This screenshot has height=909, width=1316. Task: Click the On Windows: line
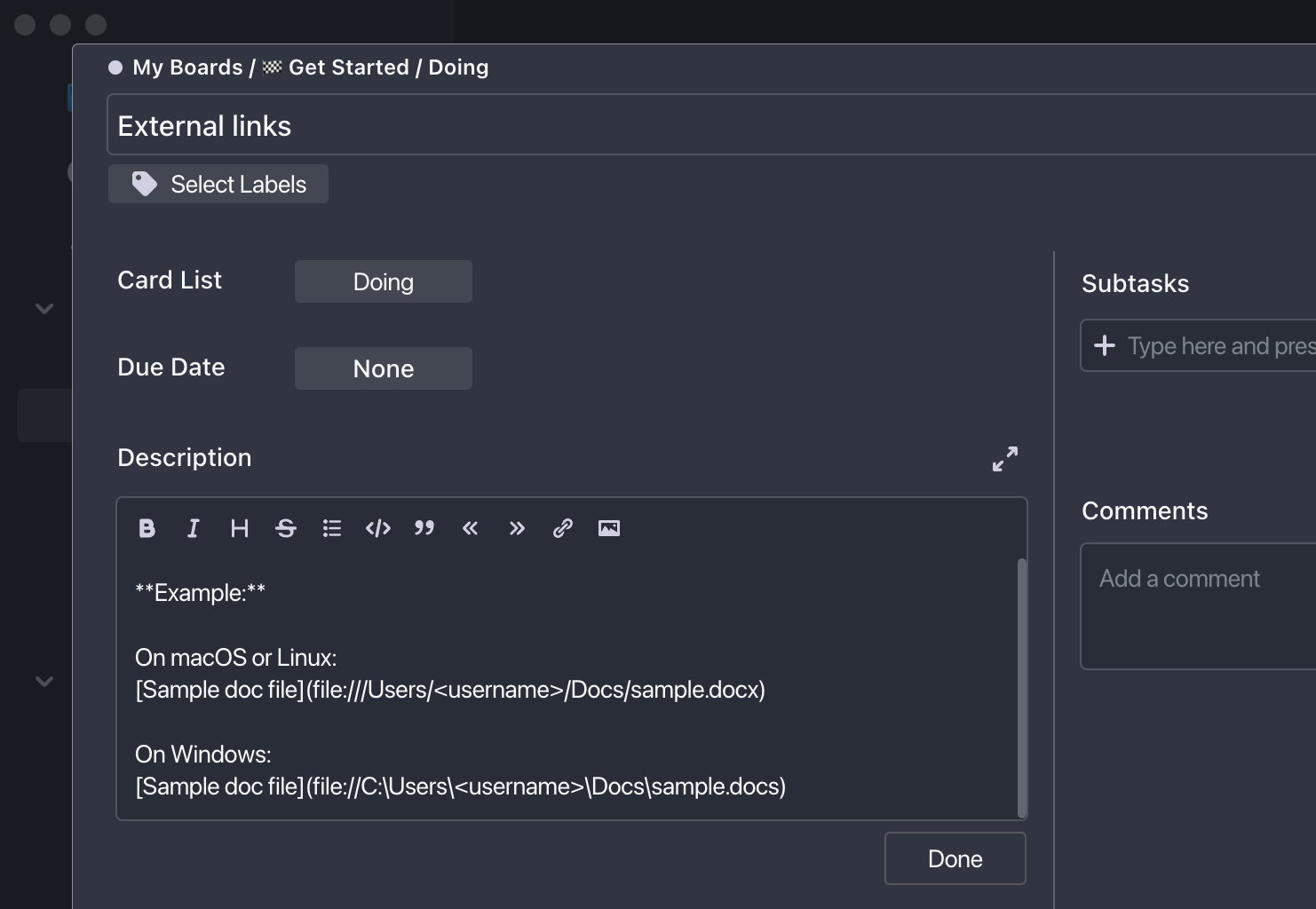point(203,755)
